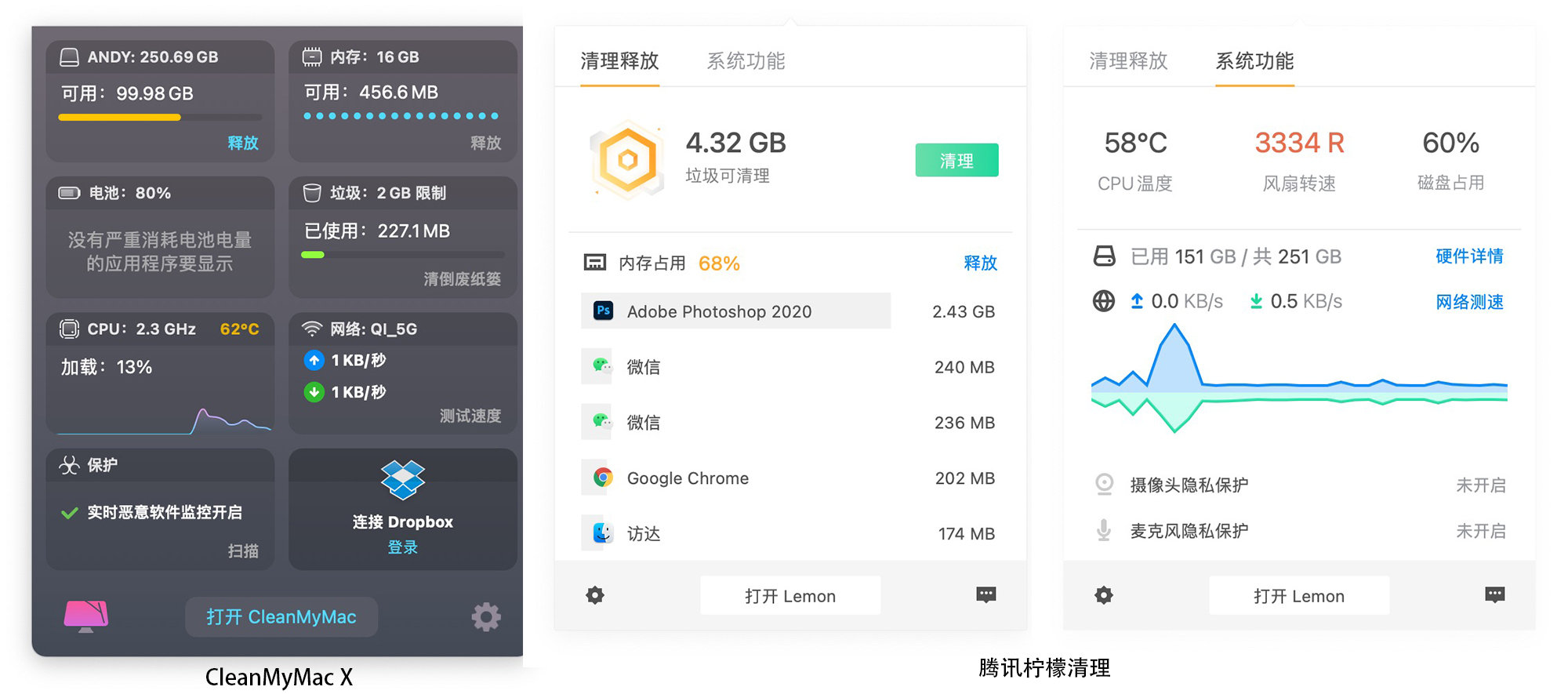Click the biohazard protection icon beside 保护
The height and width of the screenshot is (694, 1568).
coord(69,465)
